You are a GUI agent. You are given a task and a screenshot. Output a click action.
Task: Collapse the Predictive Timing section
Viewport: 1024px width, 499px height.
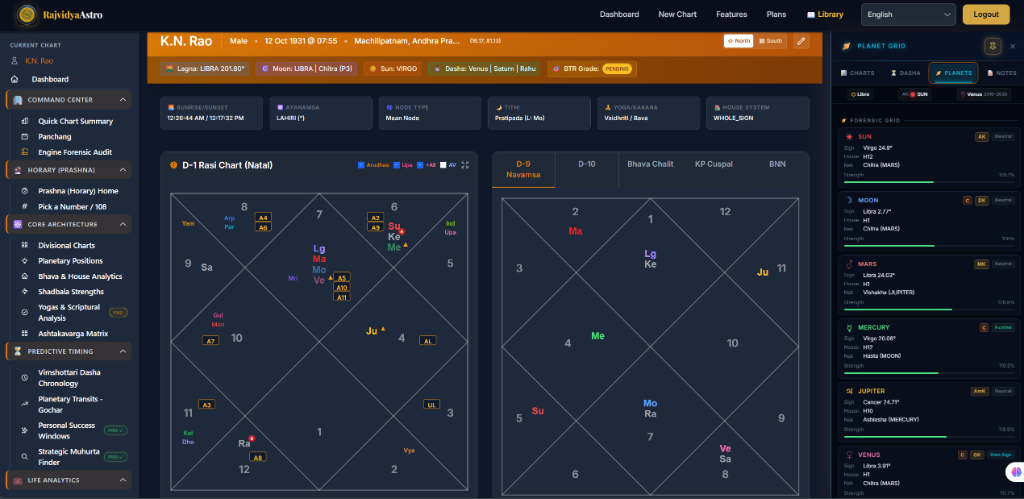pyautogui.click(x=123, y=351)
